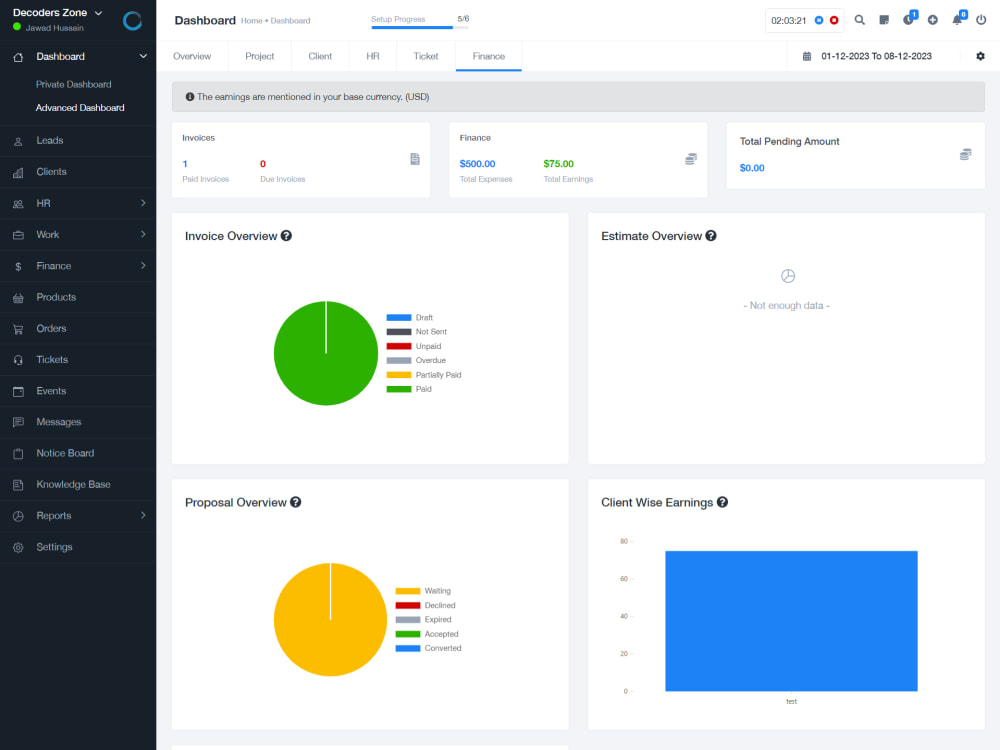This screenshot has width=1000, height=750.
Task: Open the global search
Action: tap(860, 20)
